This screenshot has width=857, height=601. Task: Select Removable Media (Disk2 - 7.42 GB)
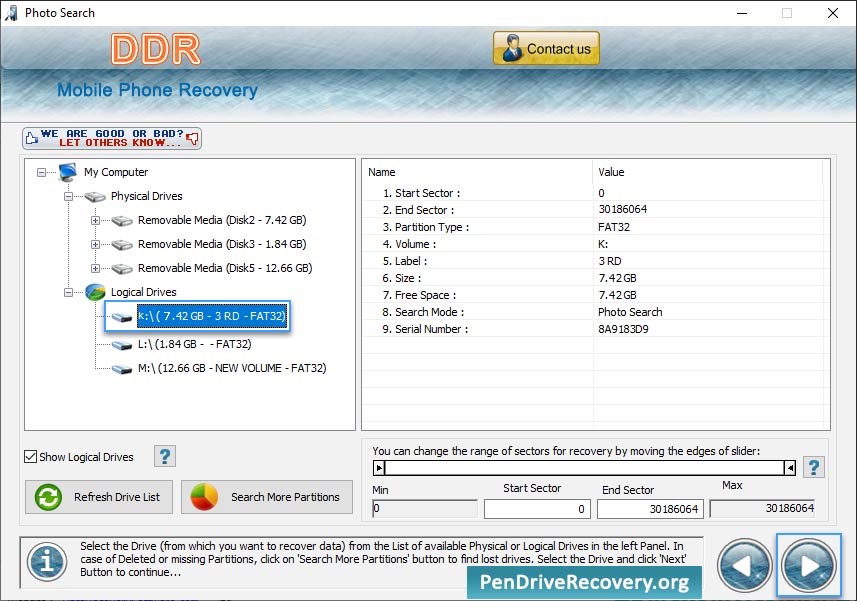[x=222, y=220]
